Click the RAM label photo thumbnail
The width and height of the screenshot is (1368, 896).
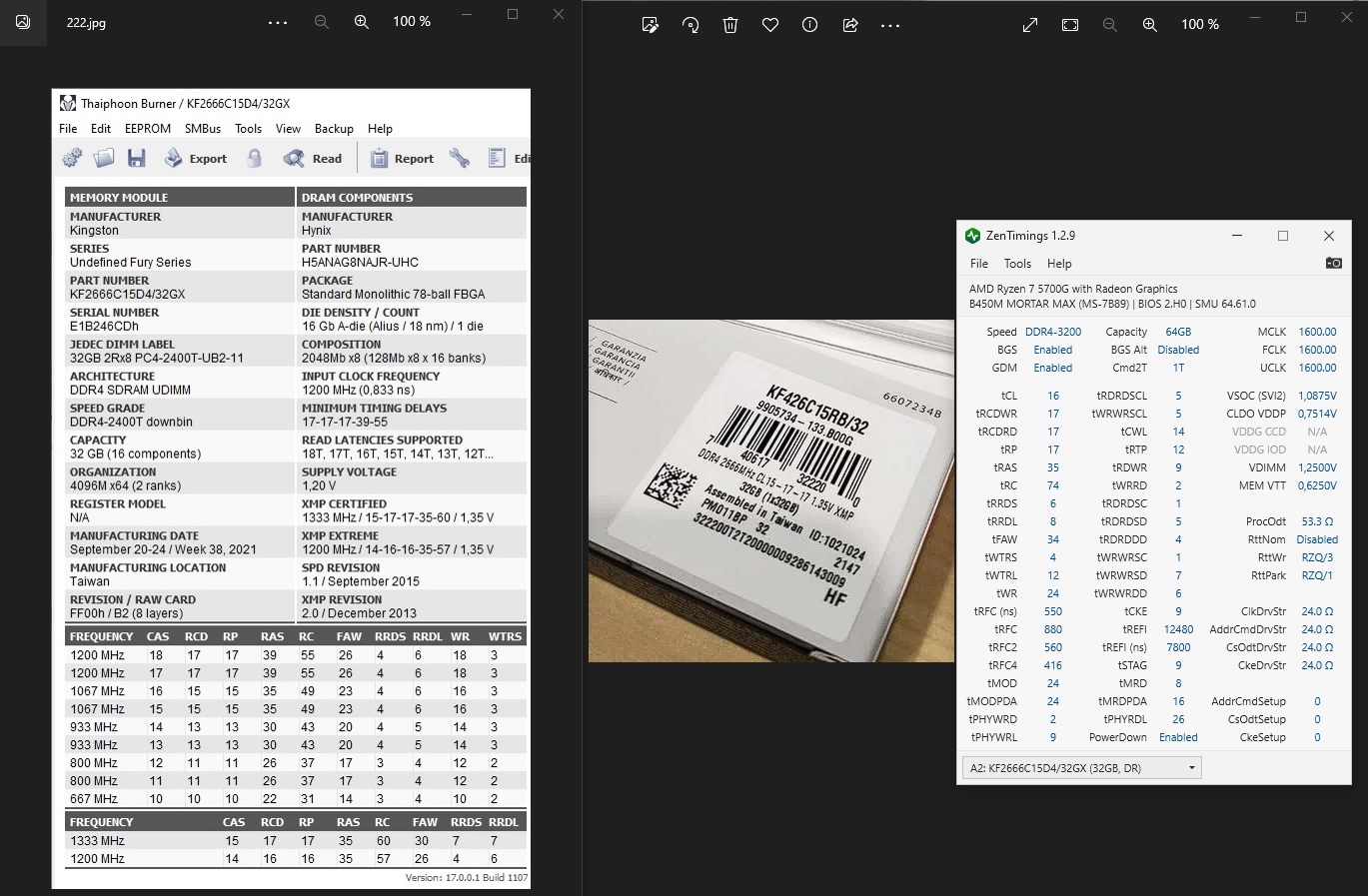click(x=770, y=490)
